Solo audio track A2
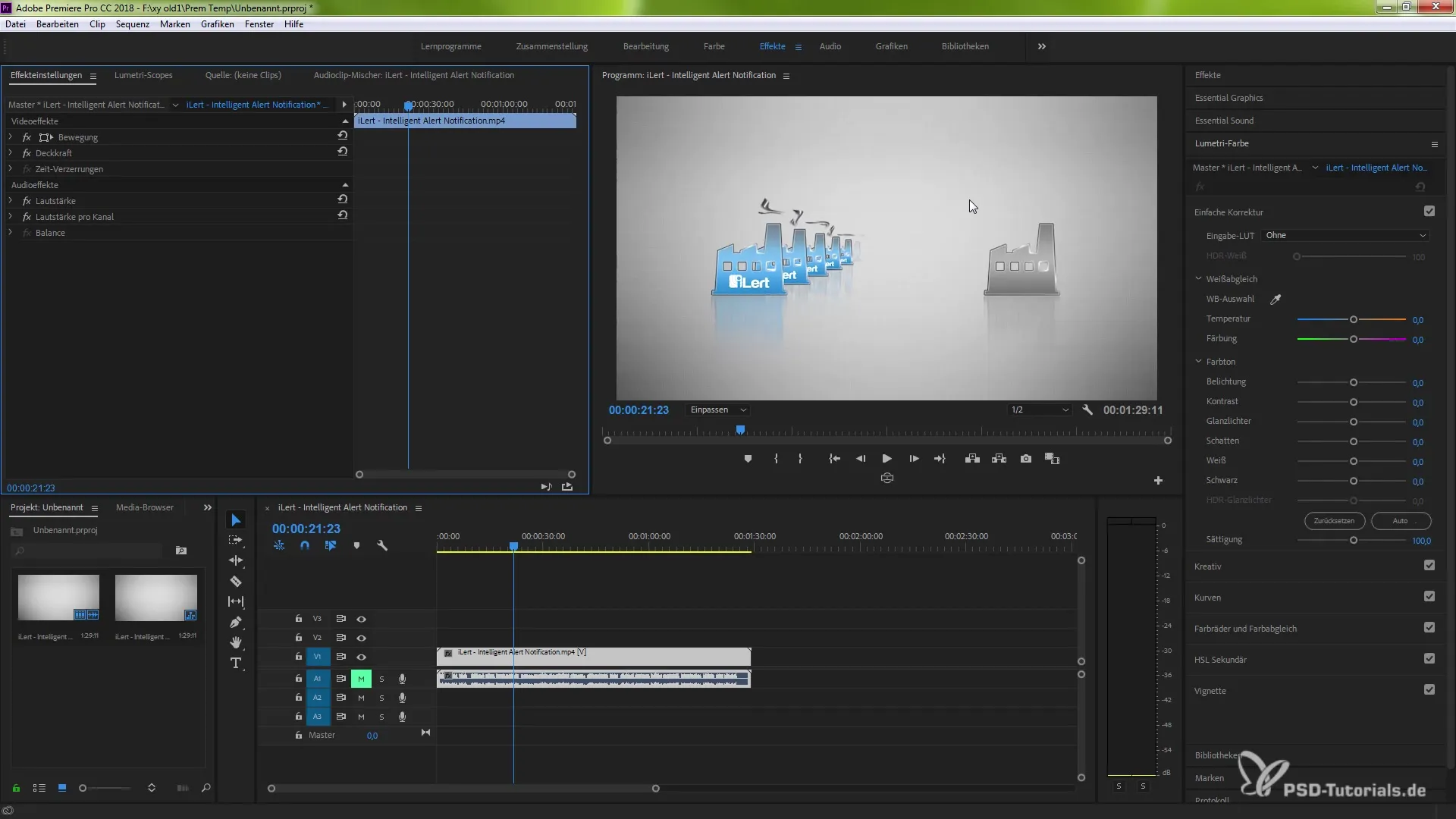This screenshot has width=1456, height=819. click(x=381, y=698)
